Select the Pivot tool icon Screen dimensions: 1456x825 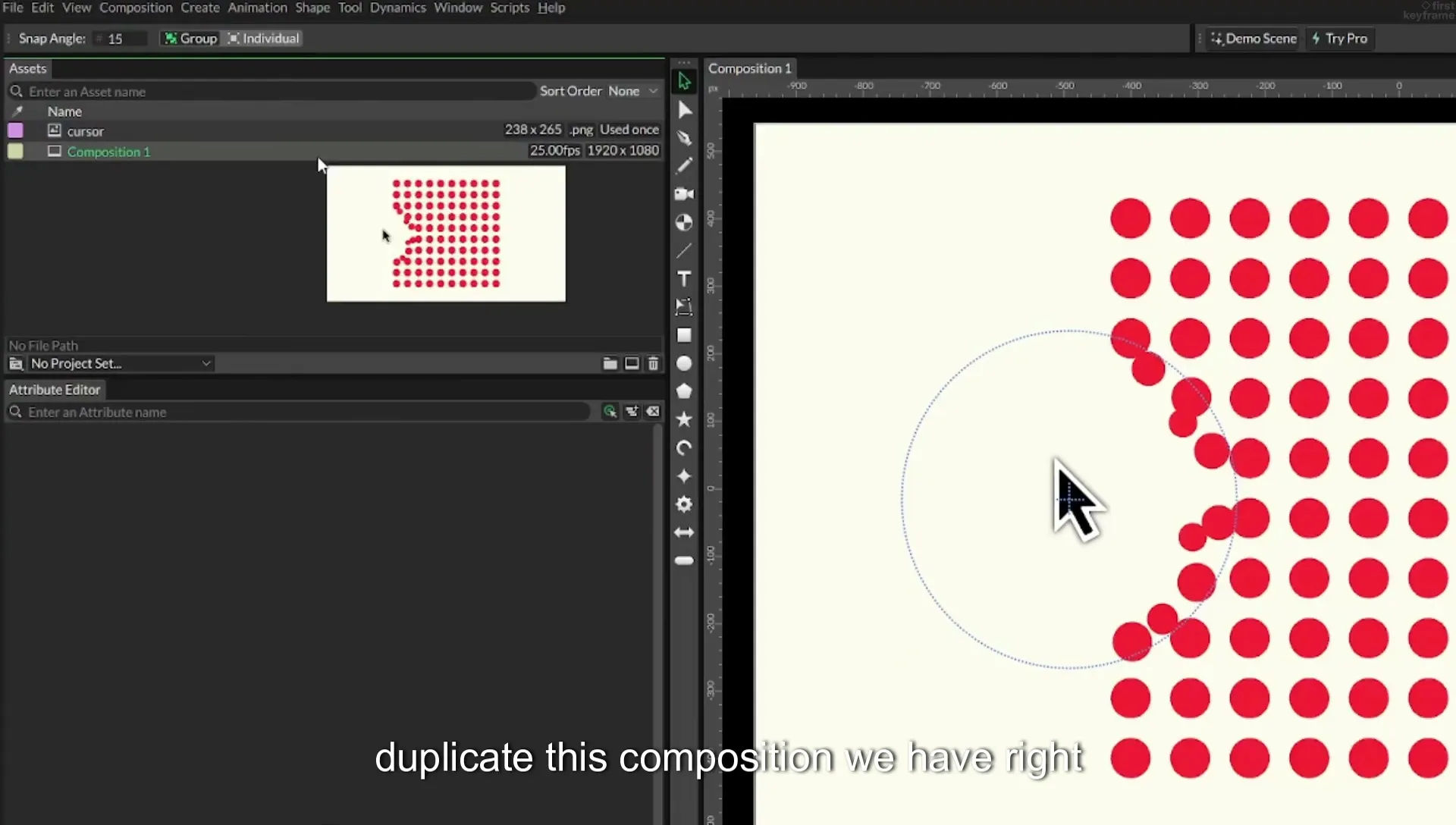coord(684,222)
